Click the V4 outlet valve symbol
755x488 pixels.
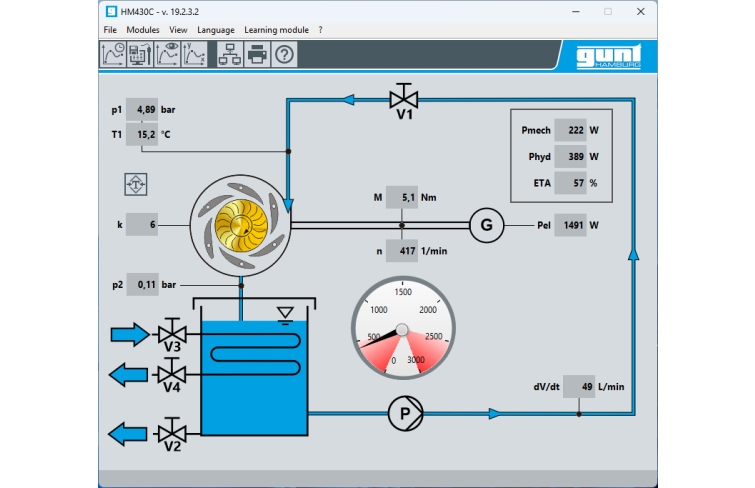[172, 370]
